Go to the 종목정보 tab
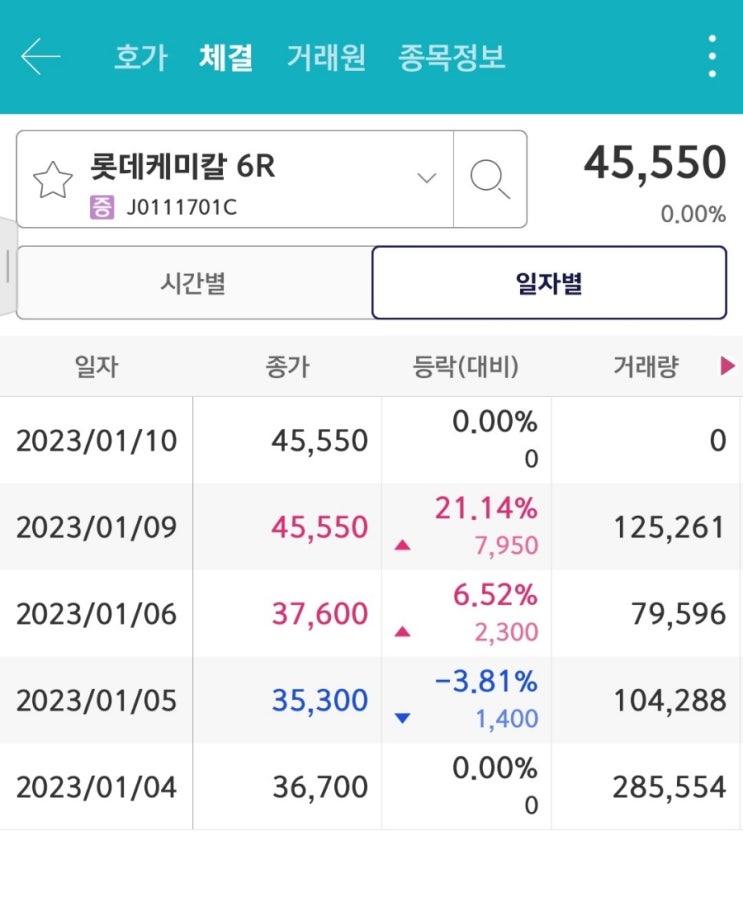 pyautogui.click(x=452, y=57)
